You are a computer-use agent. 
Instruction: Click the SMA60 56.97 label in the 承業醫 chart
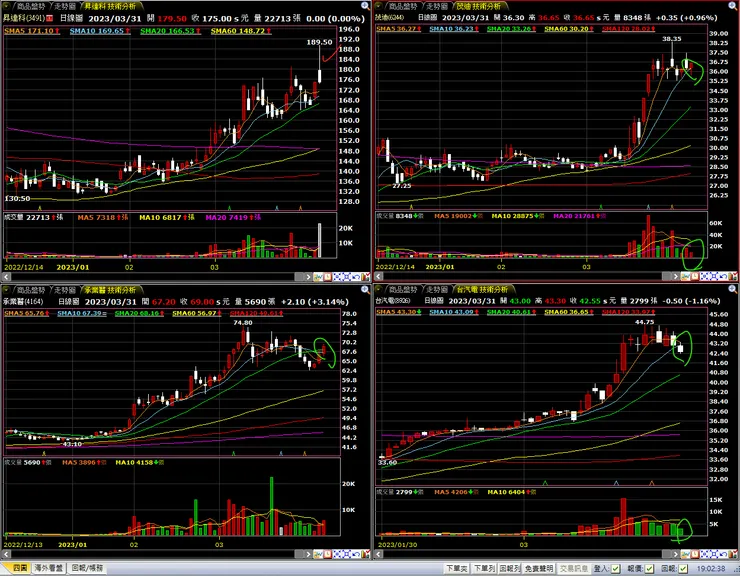[x=196, y=313]
